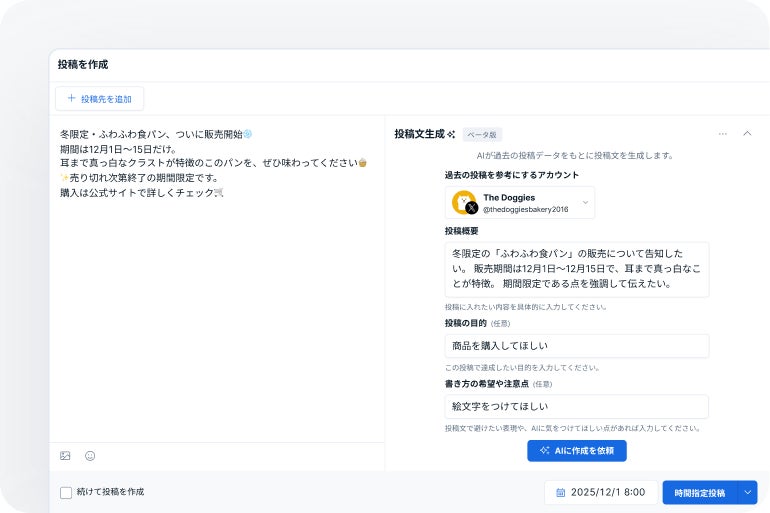Viewport: 770px width, 513px height.
Task: Click the X platform badge on the avatar
Action: (471, 208)
